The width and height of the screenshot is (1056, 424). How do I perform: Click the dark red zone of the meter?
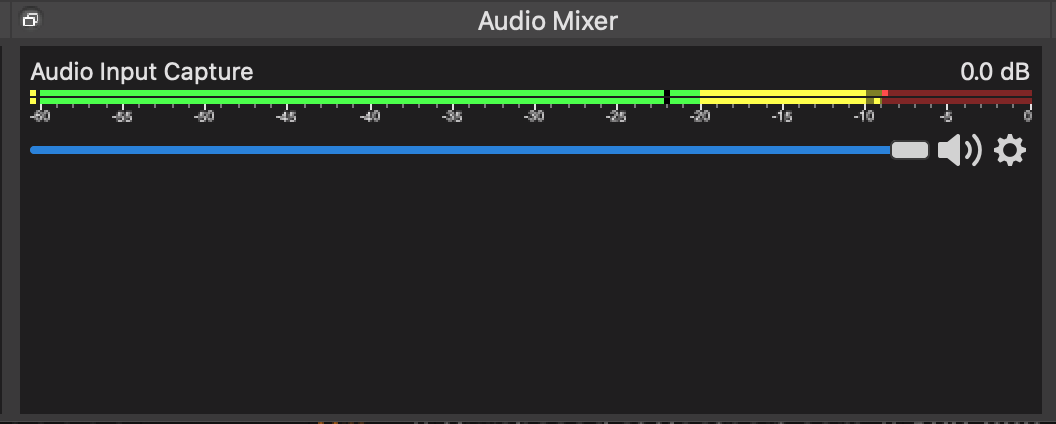(x=960, y=96)
